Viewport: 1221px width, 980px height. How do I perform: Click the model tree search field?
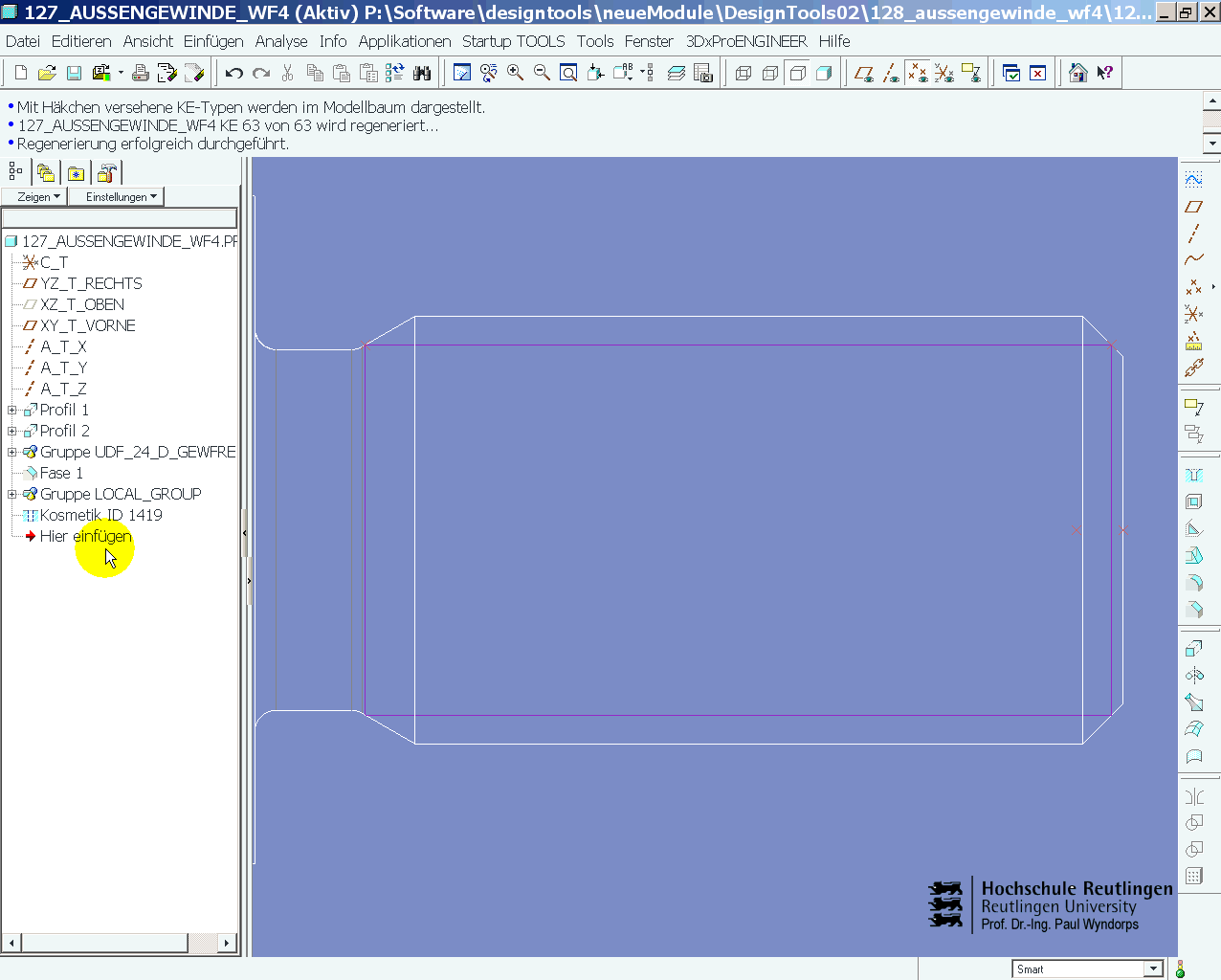coord(119,218)
